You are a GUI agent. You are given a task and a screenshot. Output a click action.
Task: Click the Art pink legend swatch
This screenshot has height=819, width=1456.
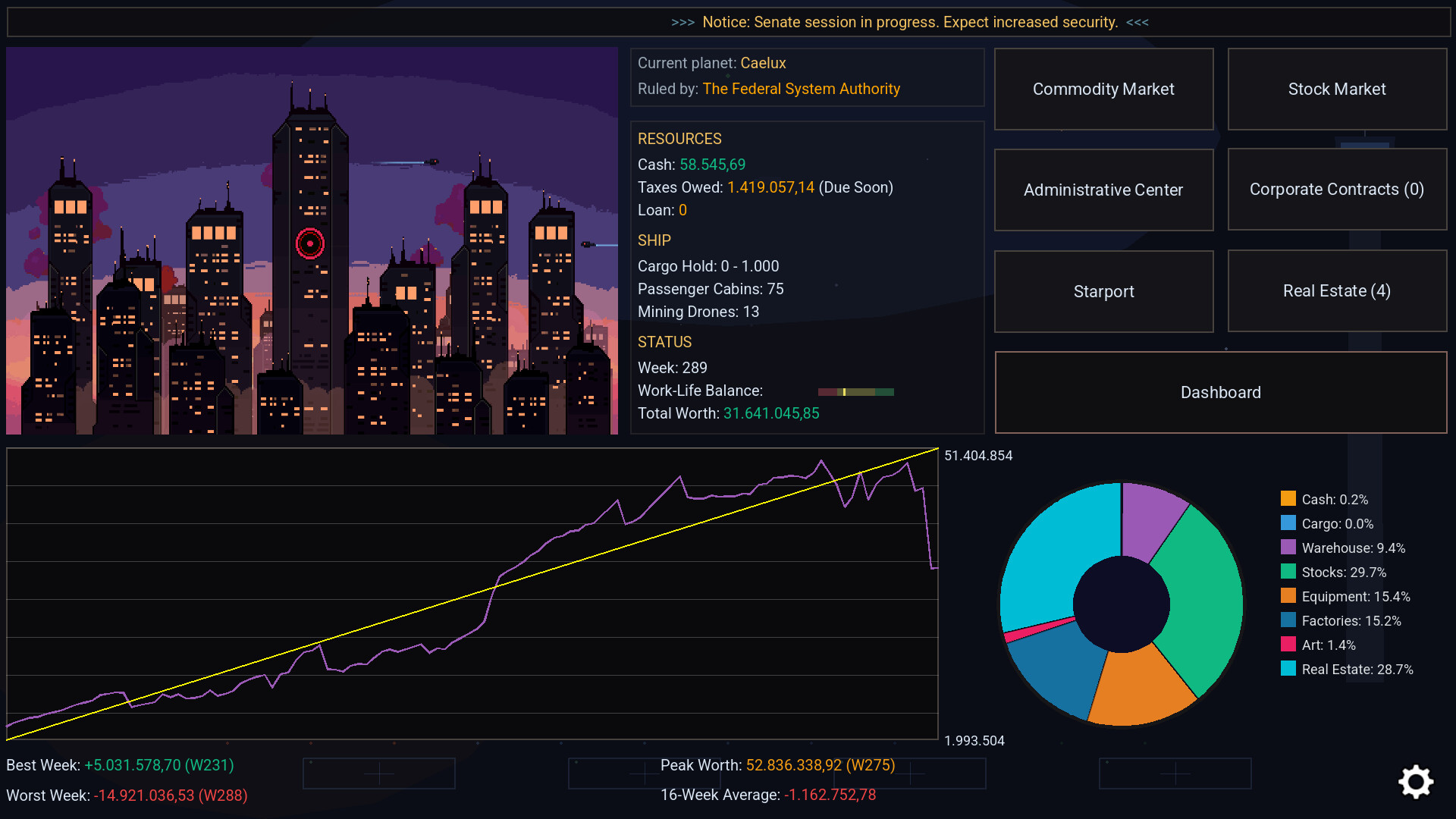point(1288,645)
